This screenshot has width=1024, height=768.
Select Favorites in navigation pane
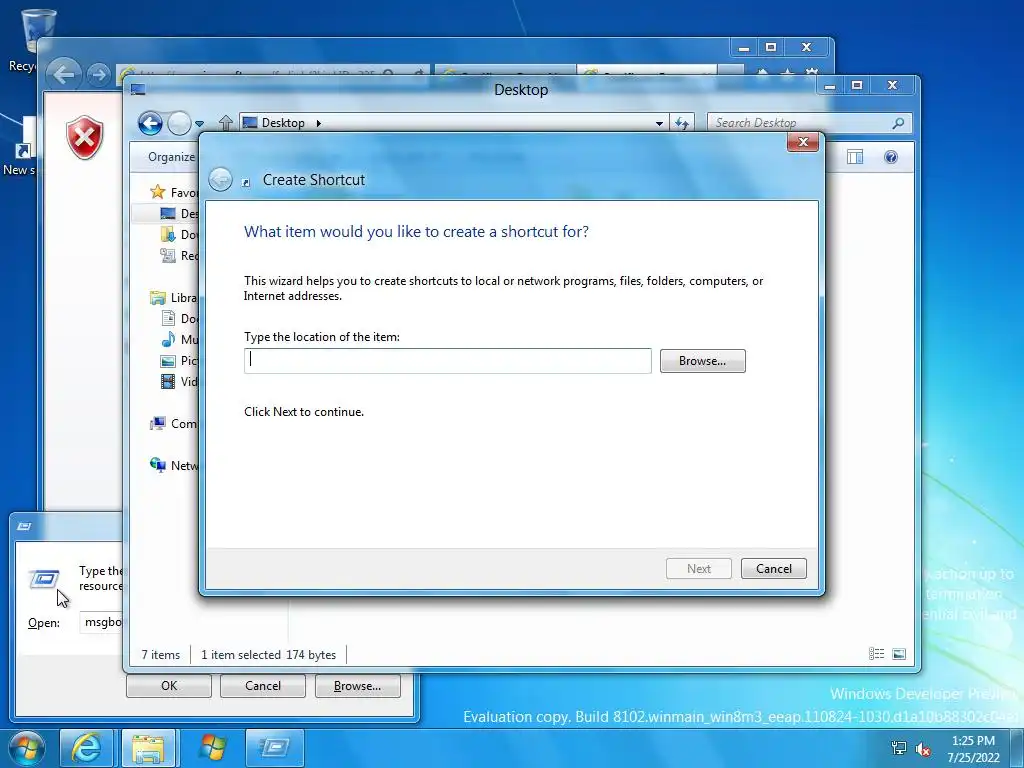coord(174,192)
